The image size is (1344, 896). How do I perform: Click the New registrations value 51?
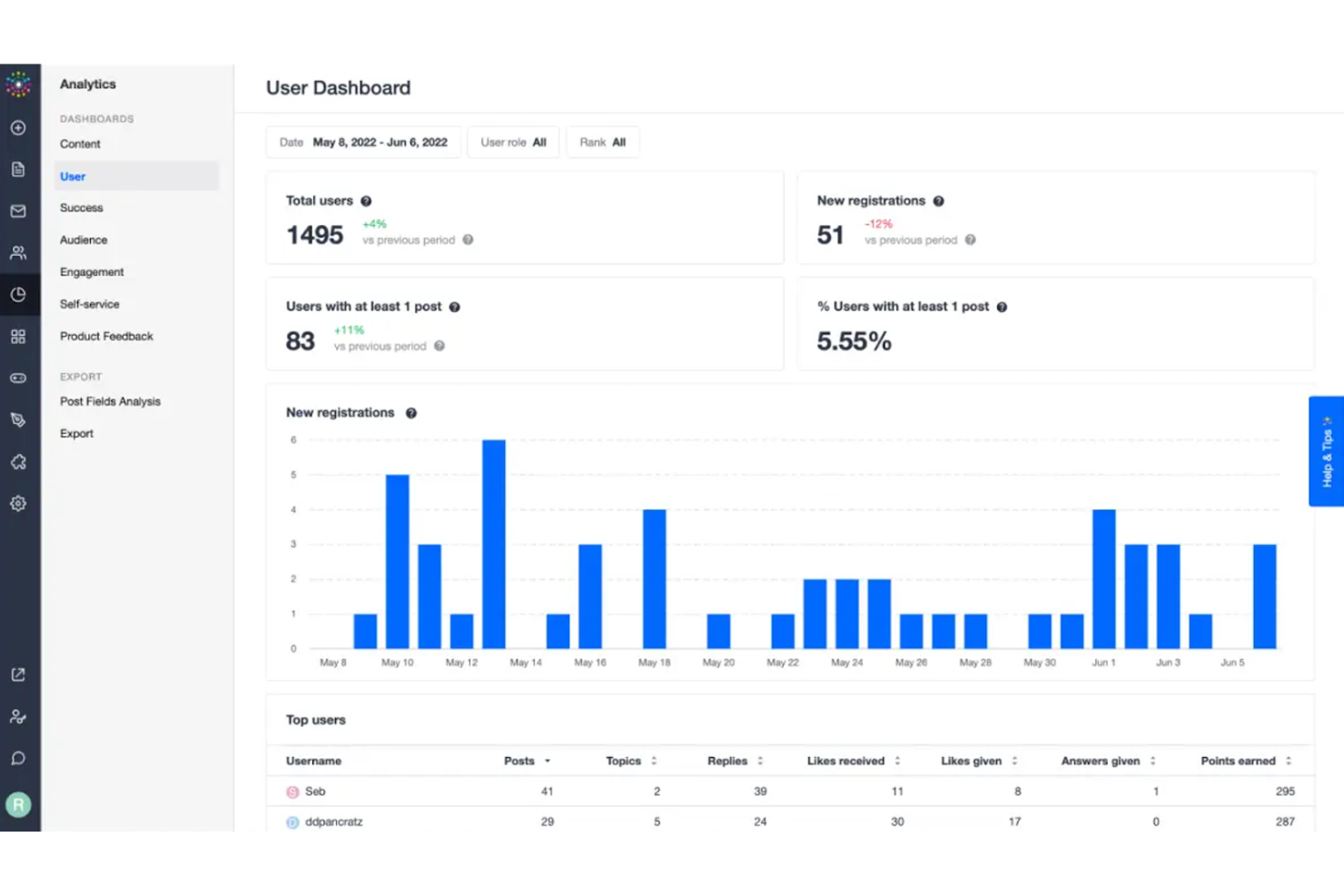click(830, 236)
